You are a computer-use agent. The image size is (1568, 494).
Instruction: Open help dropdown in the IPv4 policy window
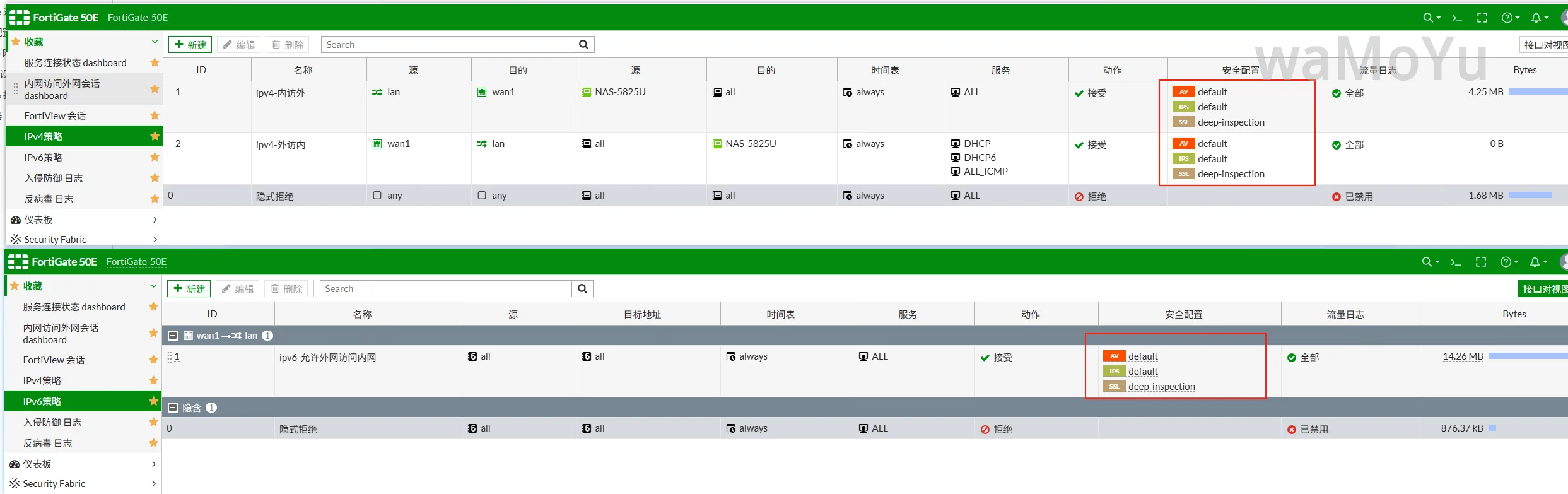click(1510, 18)
